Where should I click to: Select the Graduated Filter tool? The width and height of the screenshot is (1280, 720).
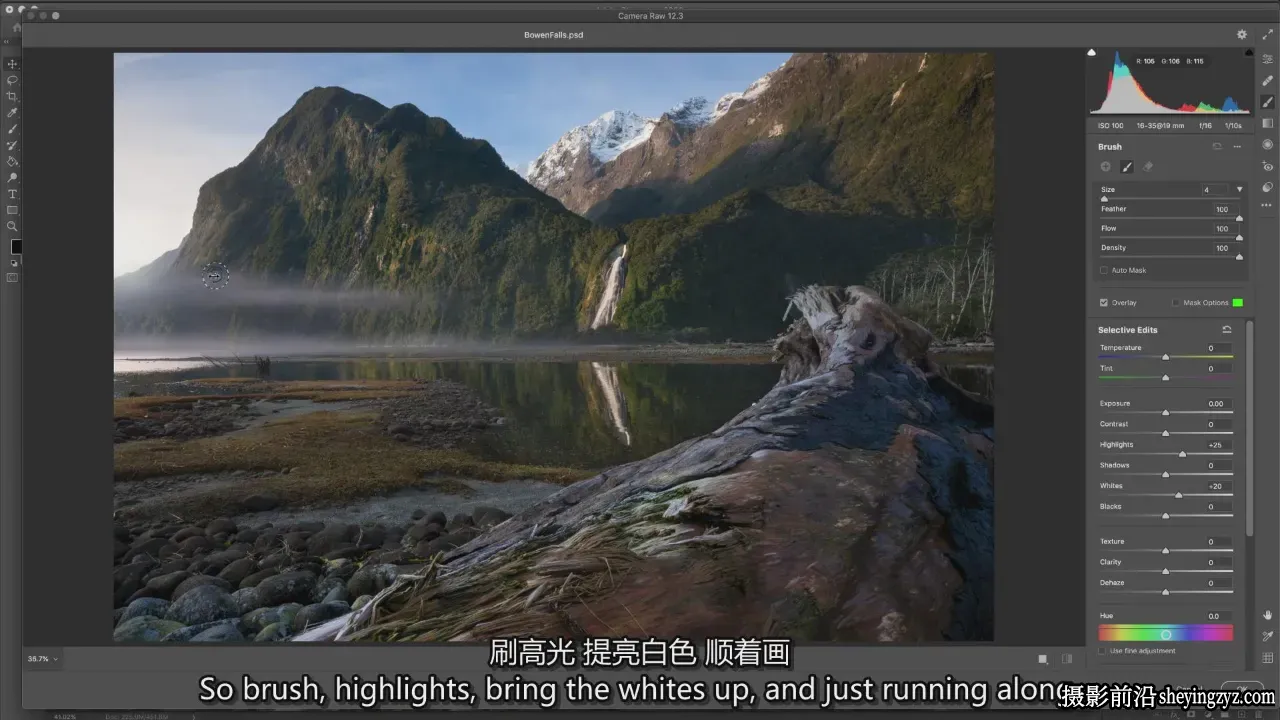pyautogui.click(x=1267, y=123)
